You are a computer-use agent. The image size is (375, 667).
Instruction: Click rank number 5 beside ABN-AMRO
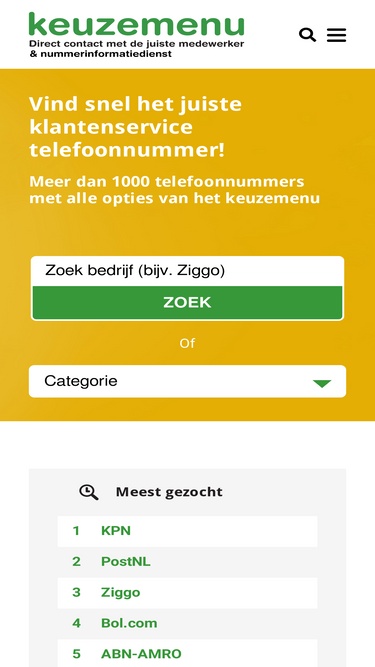(x=76, y=654)
